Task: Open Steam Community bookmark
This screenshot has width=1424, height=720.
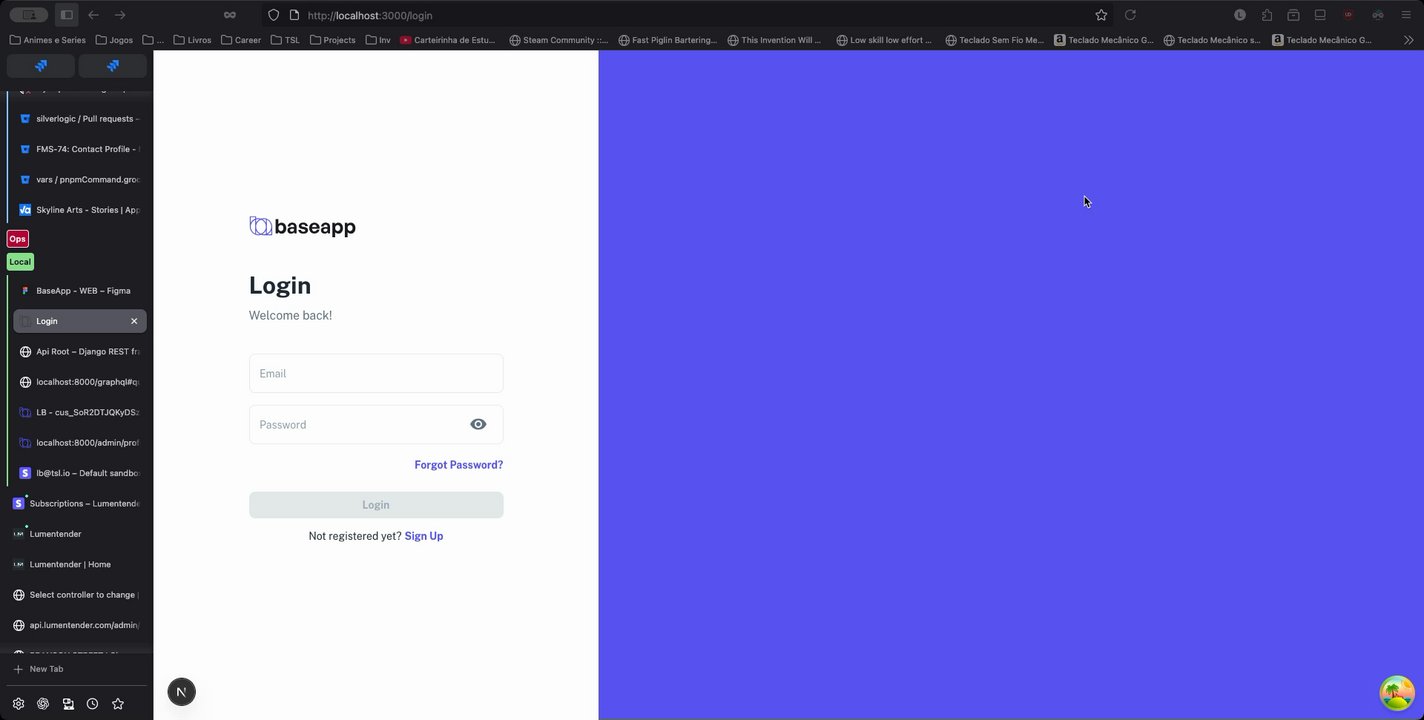Action: point(558,40)
